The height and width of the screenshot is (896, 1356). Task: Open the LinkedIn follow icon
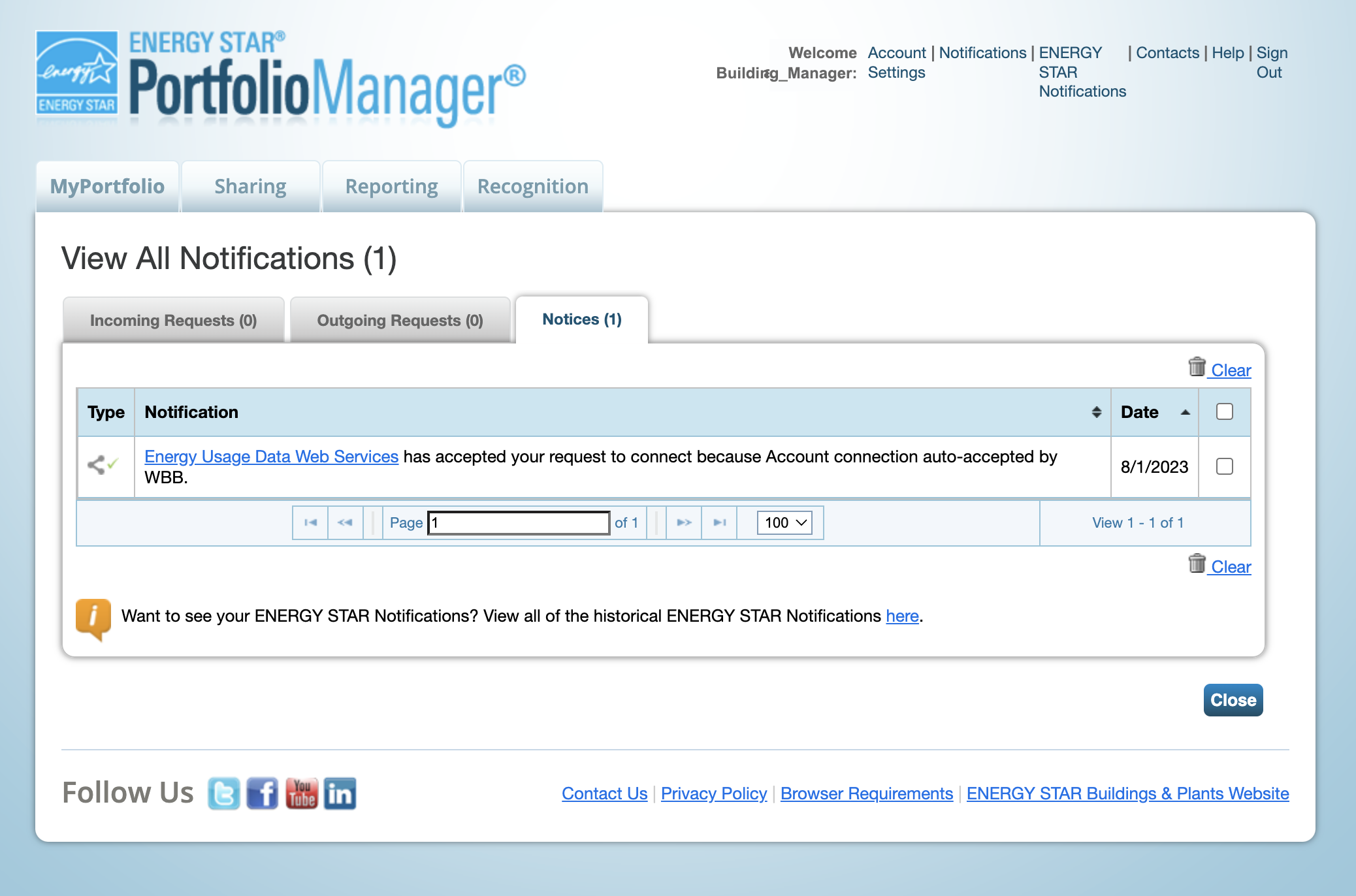[340, 793]
